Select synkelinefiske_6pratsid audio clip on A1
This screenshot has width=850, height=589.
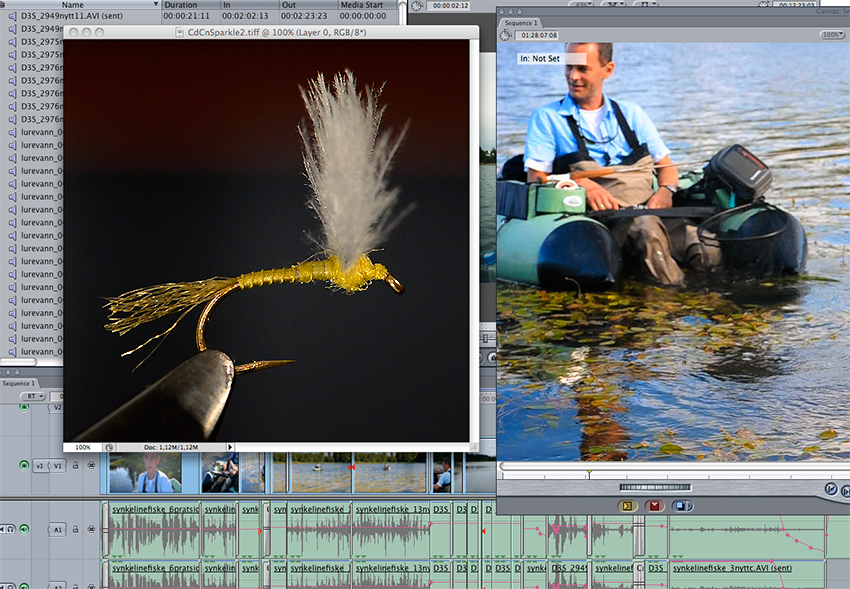coord(155,529)
